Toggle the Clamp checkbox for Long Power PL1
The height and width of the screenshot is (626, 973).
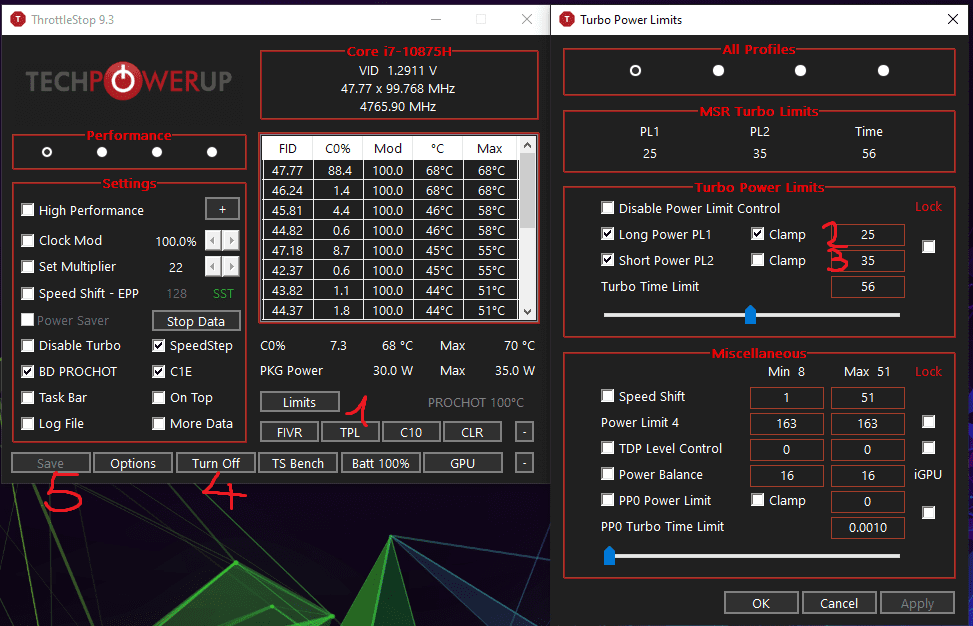point(757,233)
